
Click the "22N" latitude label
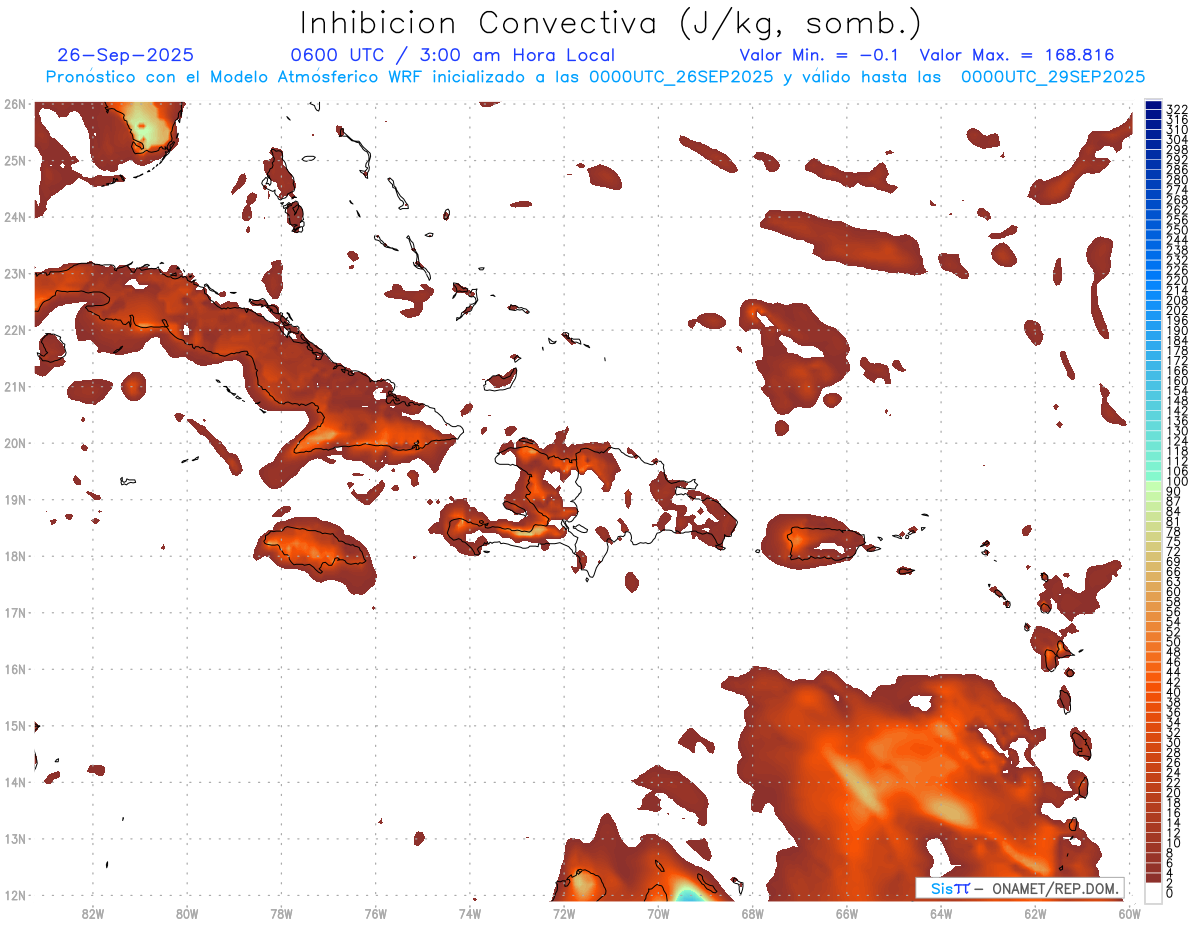point(15,329)
